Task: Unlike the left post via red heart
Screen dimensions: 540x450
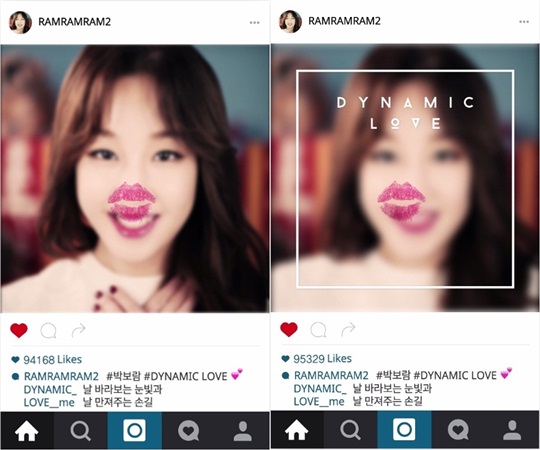Action: tap(19, 331)
